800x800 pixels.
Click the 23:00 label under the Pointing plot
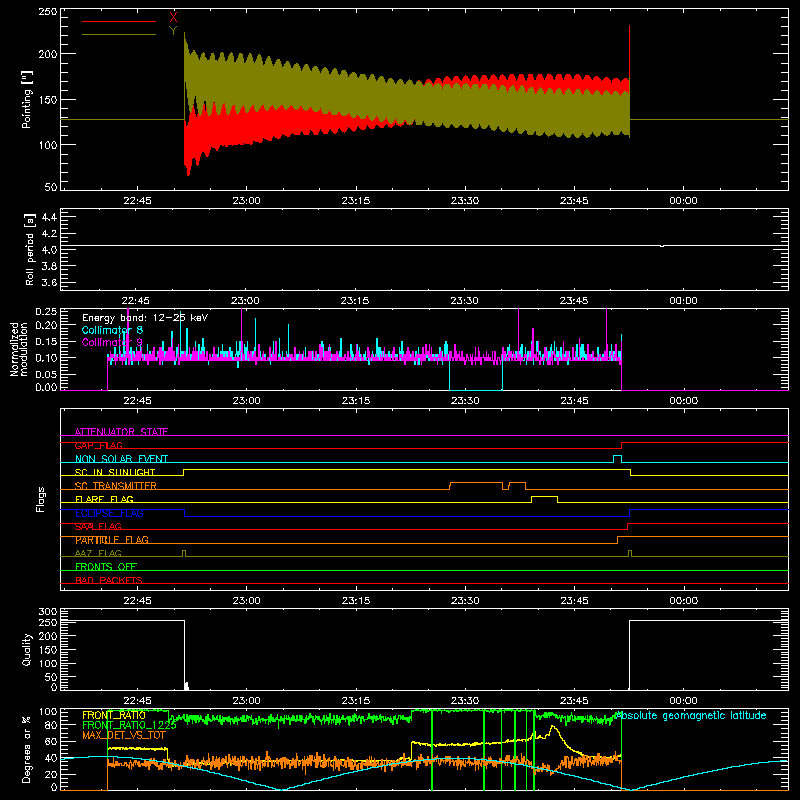(x=246, y=201)
